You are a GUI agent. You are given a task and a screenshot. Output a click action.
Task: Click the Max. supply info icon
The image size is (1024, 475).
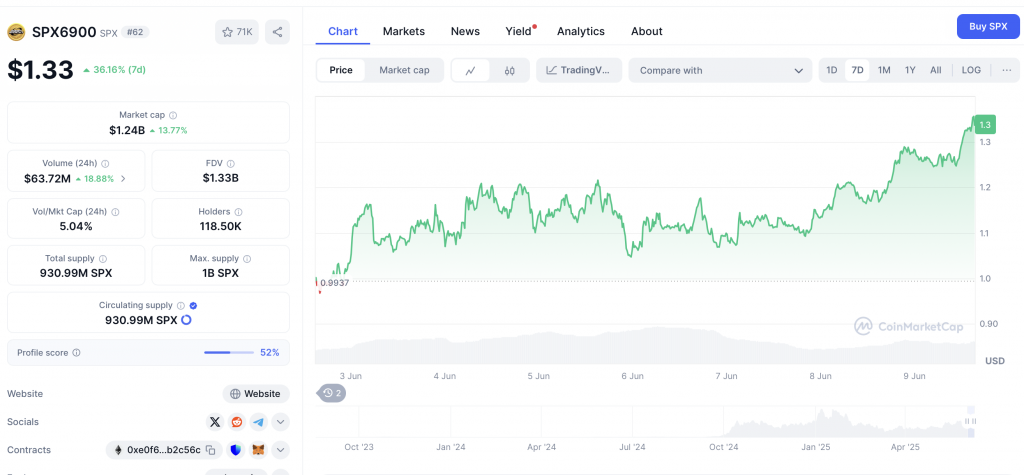247,259
